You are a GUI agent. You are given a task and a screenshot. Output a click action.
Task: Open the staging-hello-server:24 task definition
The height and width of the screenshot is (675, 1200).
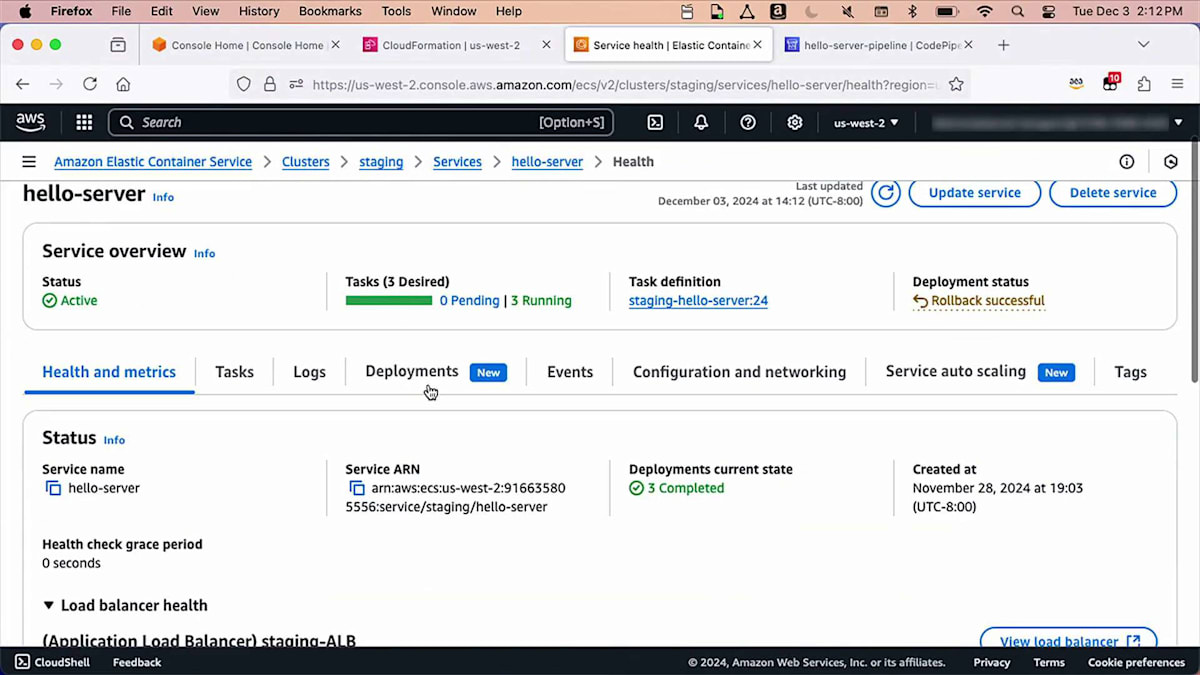(x=698, y=300)
